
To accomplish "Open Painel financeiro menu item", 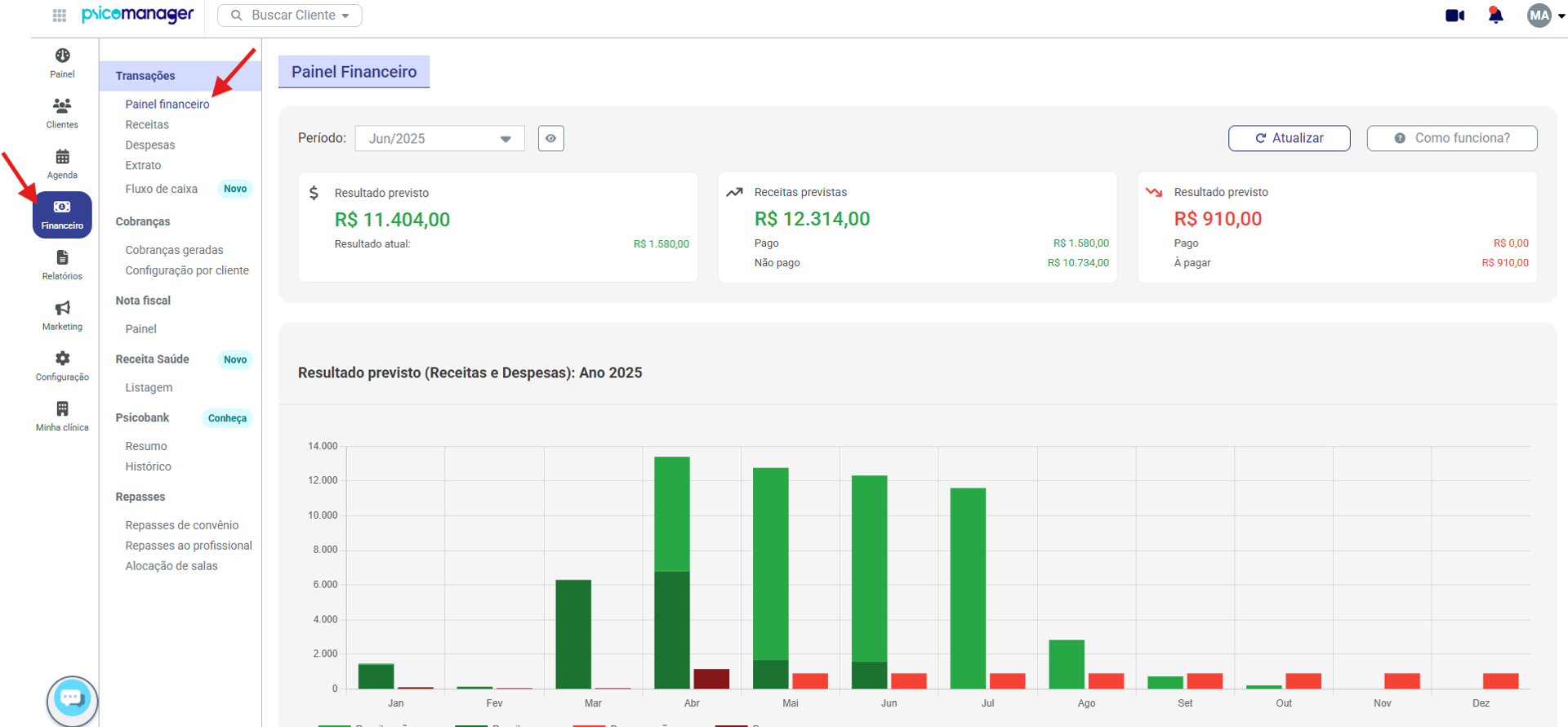I will pyautogui.click(x=167, y=104).
